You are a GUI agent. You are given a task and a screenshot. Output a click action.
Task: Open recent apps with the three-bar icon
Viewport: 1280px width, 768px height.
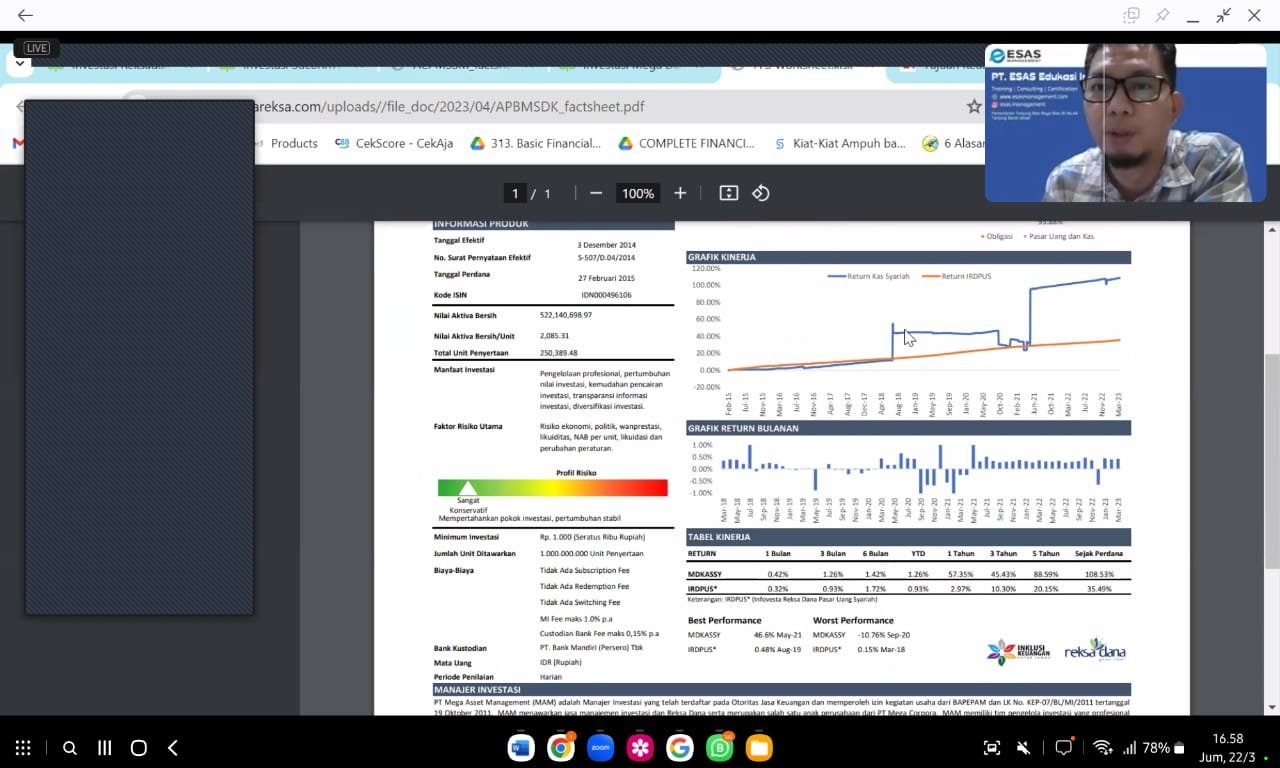tap(104, 748)
